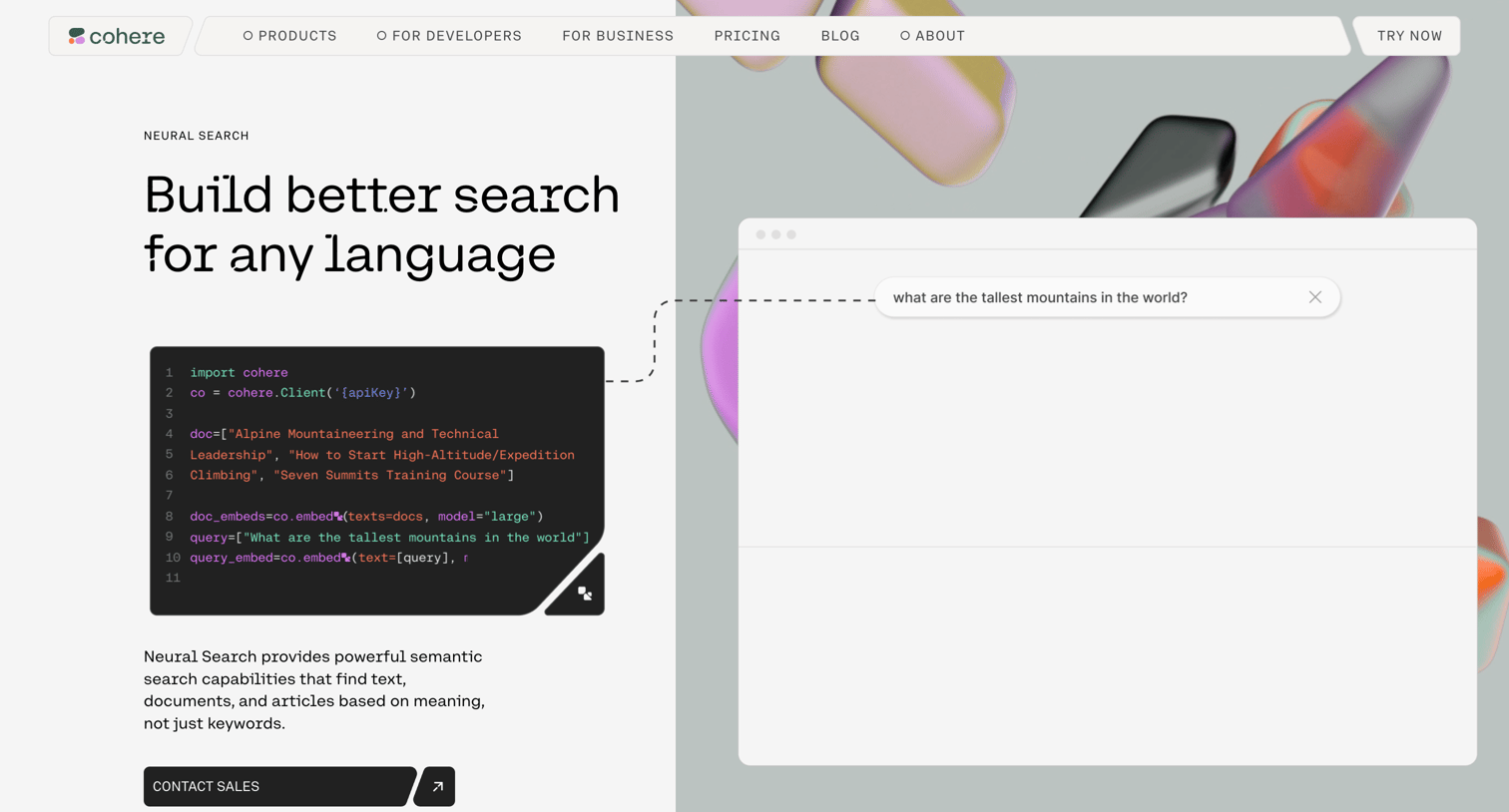Click the doc_embeds code line
This screenshot has height=812, width=1509.
coord(366,517)
